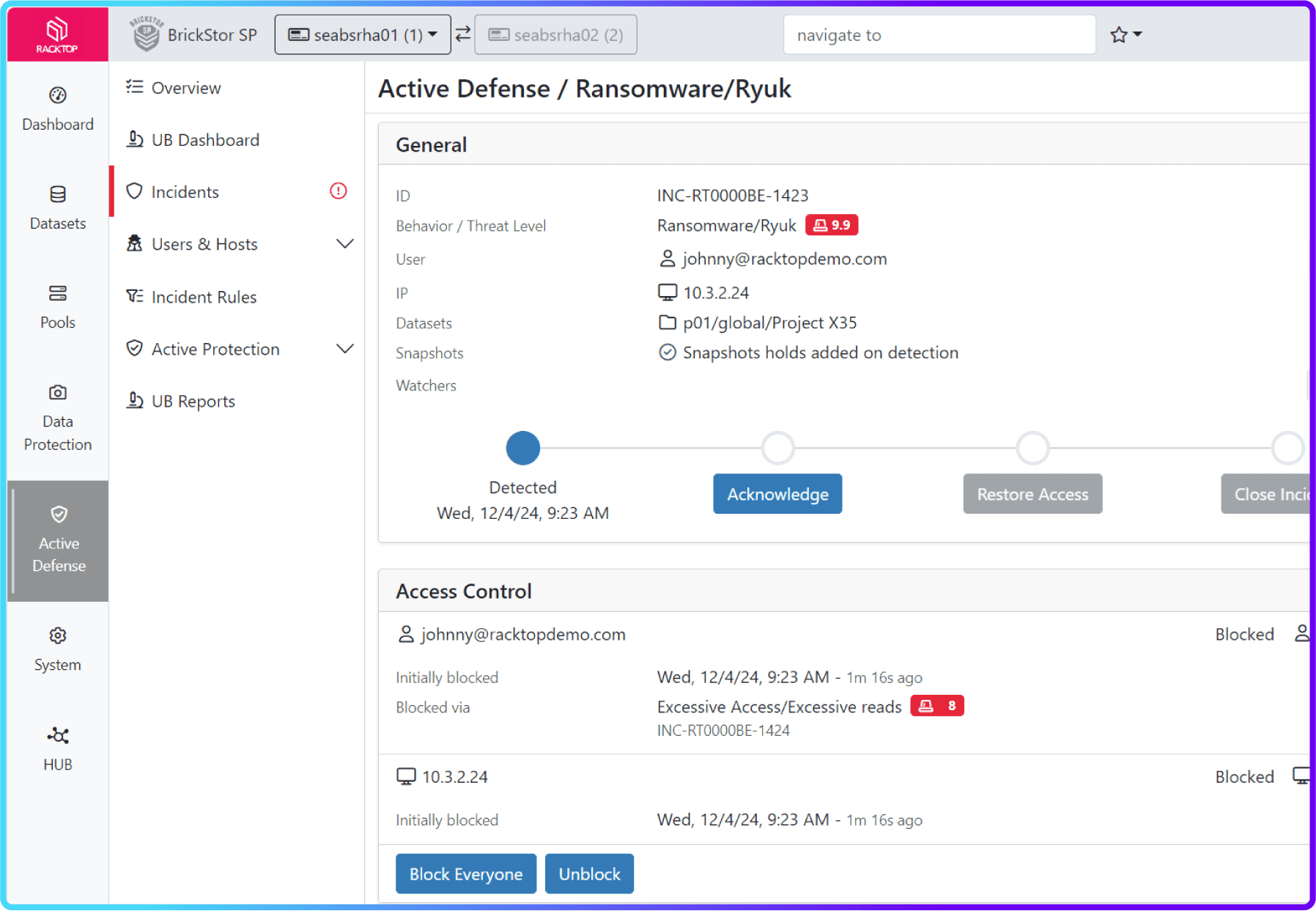Open Data Protection camera icon

tap(58, 392)
